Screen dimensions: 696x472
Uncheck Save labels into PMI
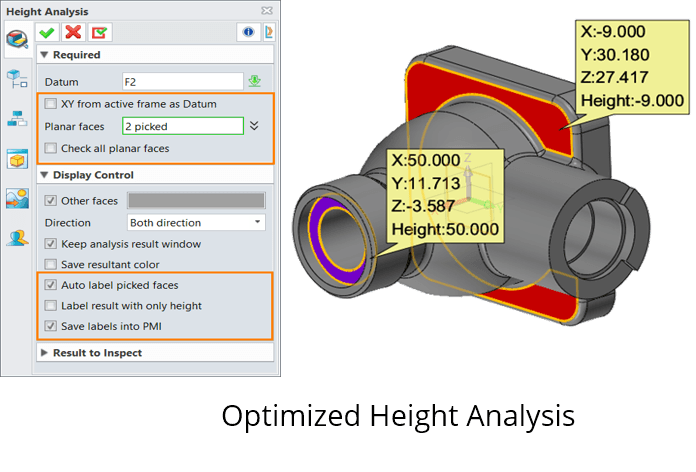tap(52, 327)
